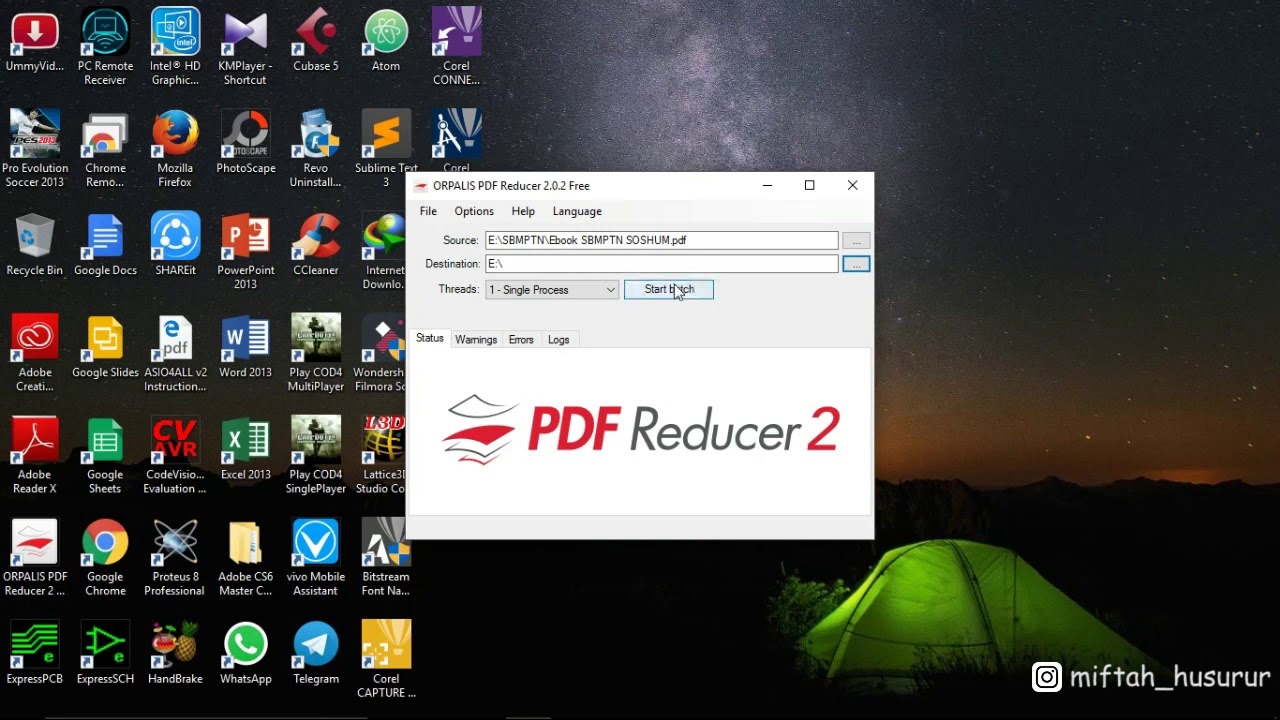
Task: Switch to the Warnings tab
Action: pyautogui.click(x=476, y=340)
